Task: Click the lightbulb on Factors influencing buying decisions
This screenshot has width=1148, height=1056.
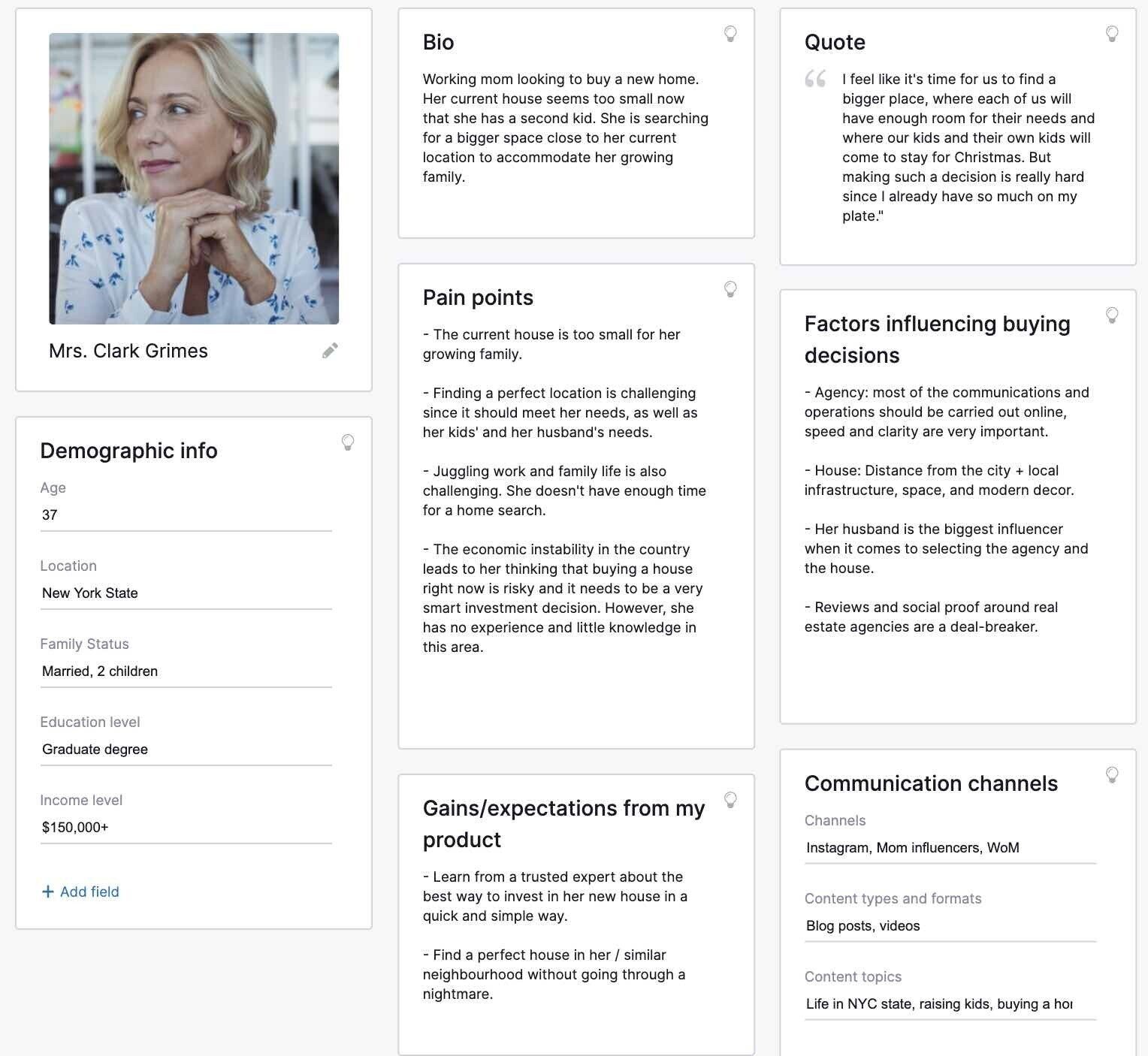Action: pos(1112,315)
